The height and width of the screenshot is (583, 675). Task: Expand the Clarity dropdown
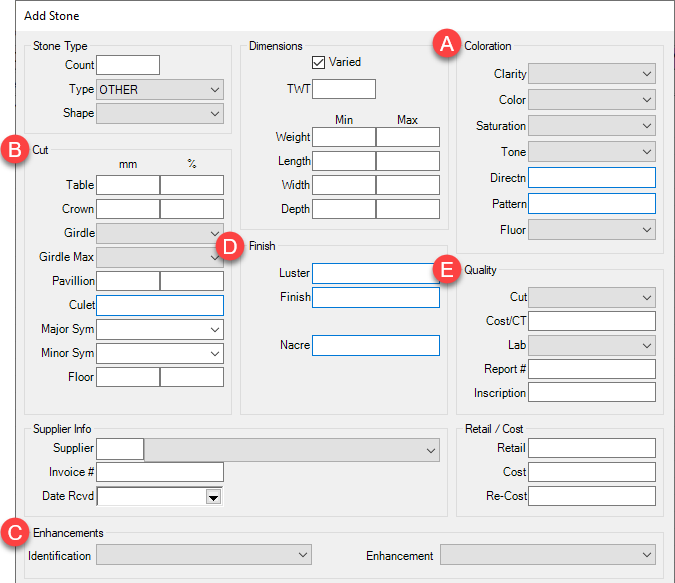pyautogui.click(x=591, y=74)
